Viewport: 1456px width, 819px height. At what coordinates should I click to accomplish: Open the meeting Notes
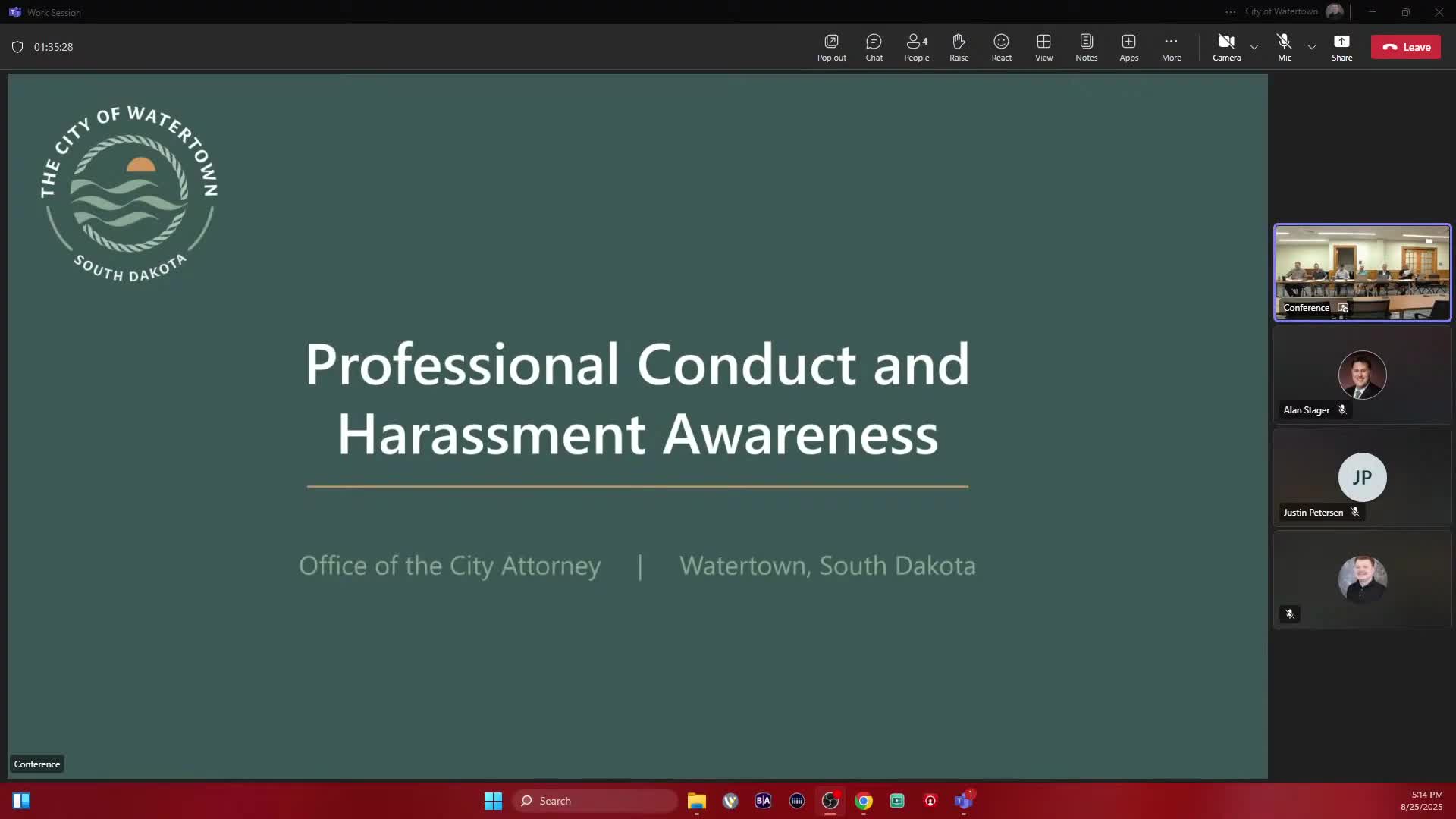tap(1086, 46)
